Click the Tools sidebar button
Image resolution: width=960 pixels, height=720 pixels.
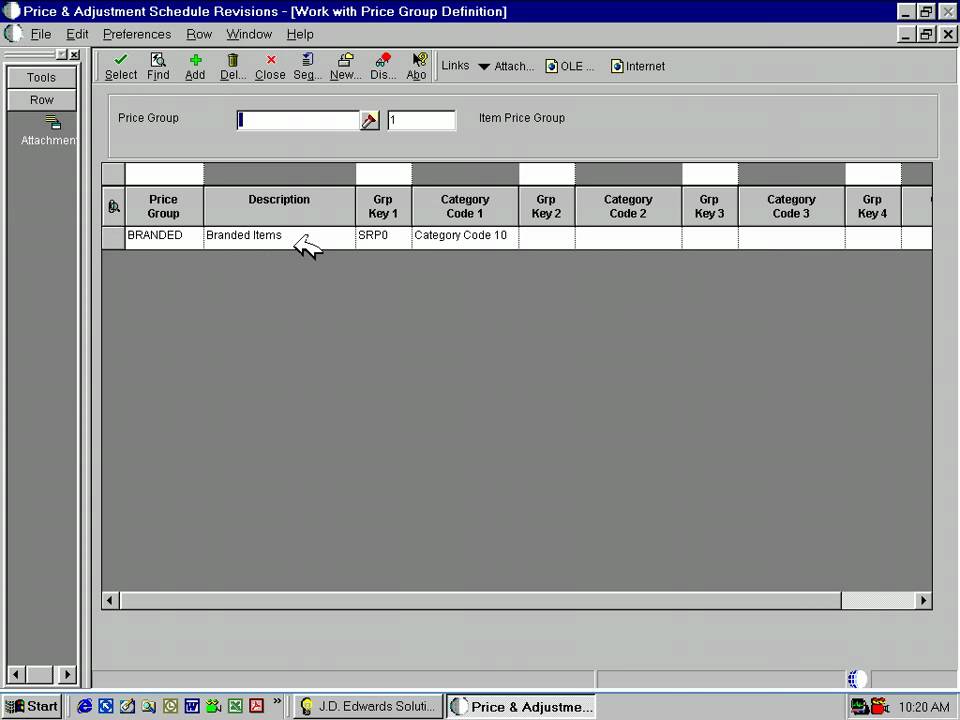tap(42, 77)
